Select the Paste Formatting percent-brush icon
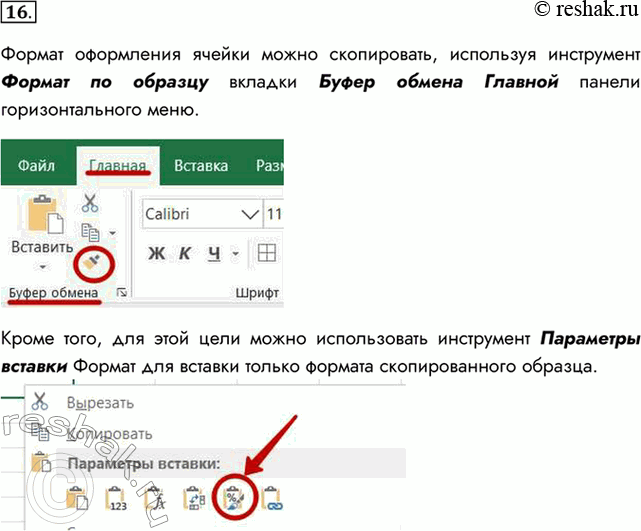Image resolution: width=641 pixels, height=531 pixels. (x=233, y=499)
